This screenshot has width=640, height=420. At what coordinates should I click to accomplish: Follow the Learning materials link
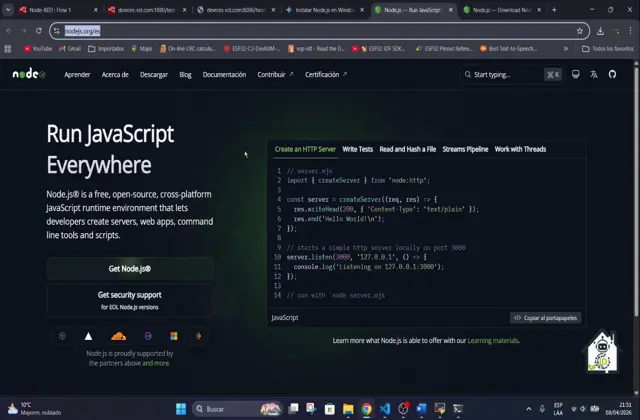493,341
